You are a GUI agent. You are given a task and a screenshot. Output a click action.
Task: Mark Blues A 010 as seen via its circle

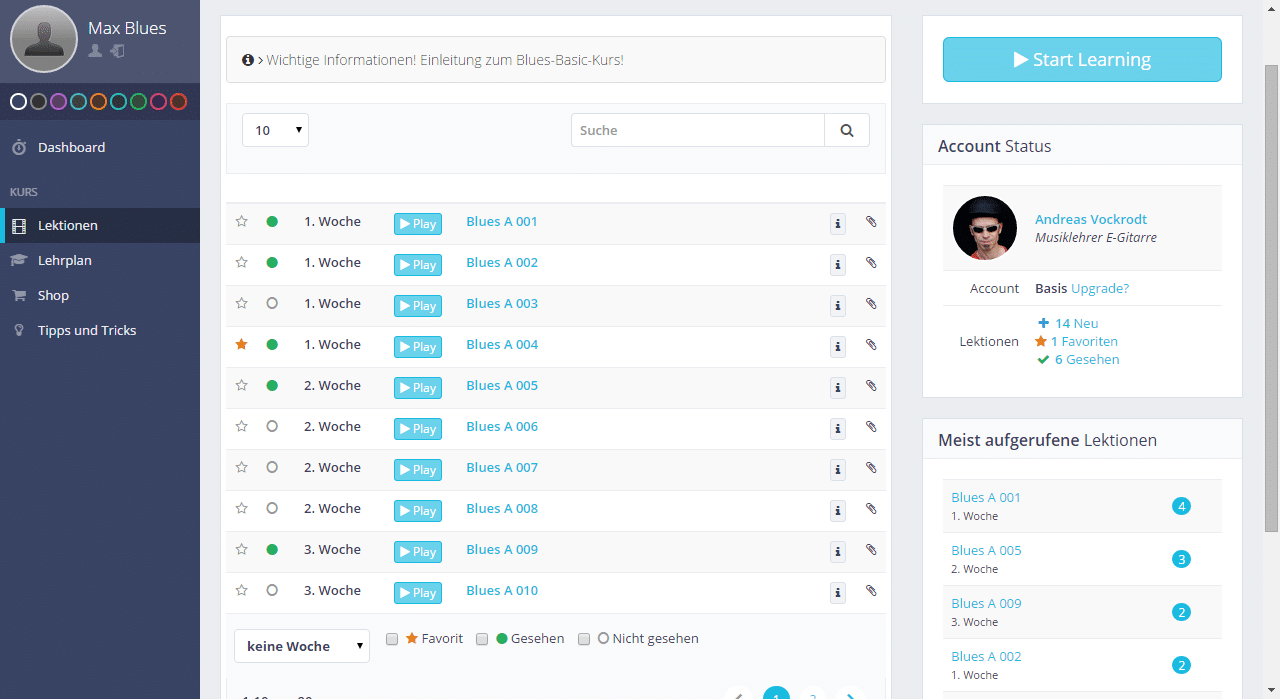[272, 590]
